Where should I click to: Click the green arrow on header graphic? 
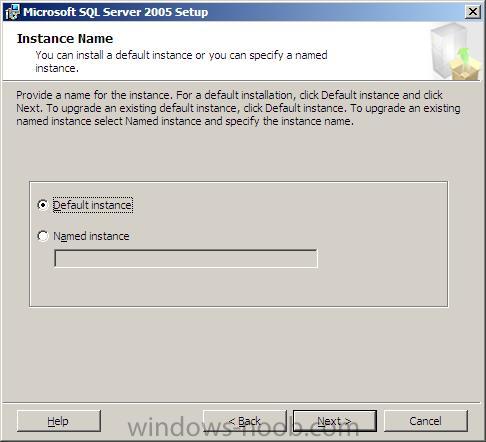click(463, 55)
